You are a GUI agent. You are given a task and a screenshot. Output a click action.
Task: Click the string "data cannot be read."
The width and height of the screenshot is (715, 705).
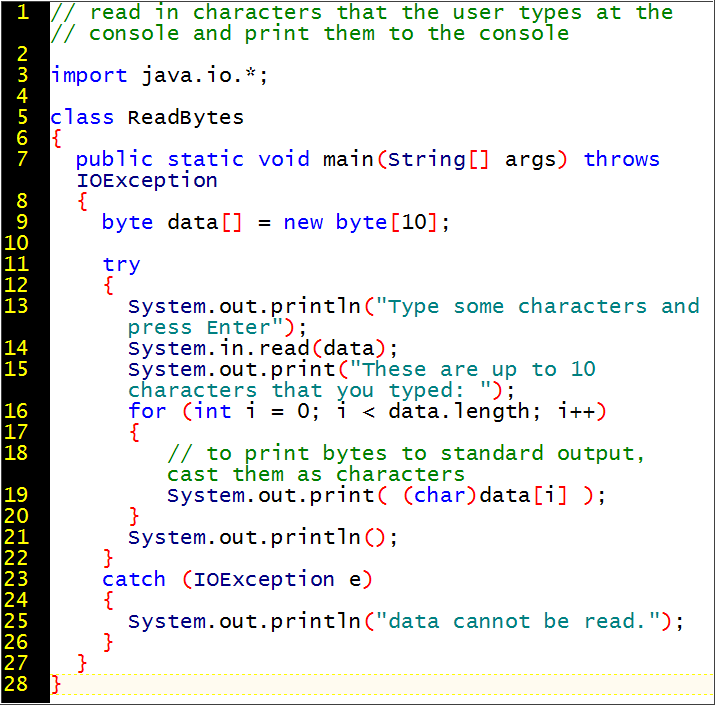tap(518, 622)
